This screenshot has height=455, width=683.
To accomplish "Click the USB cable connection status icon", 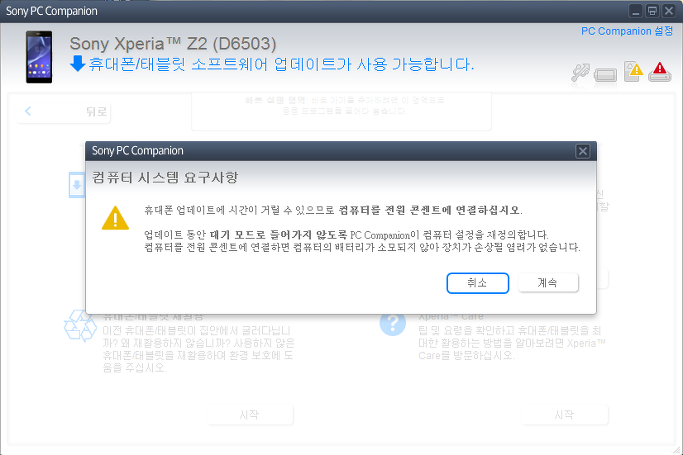I will tap(580, 73).
